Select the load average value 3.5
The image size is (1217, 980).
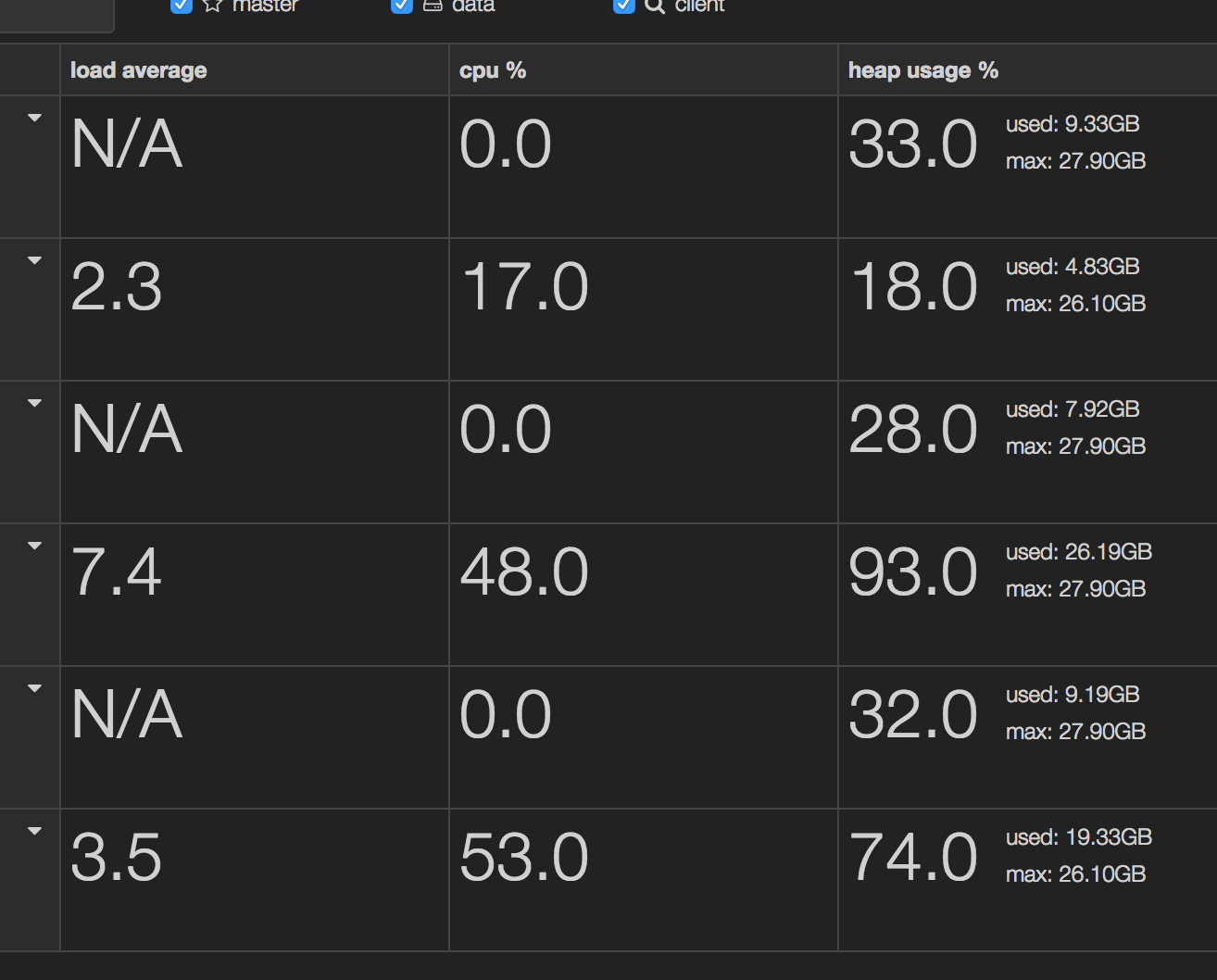point(117,857)
